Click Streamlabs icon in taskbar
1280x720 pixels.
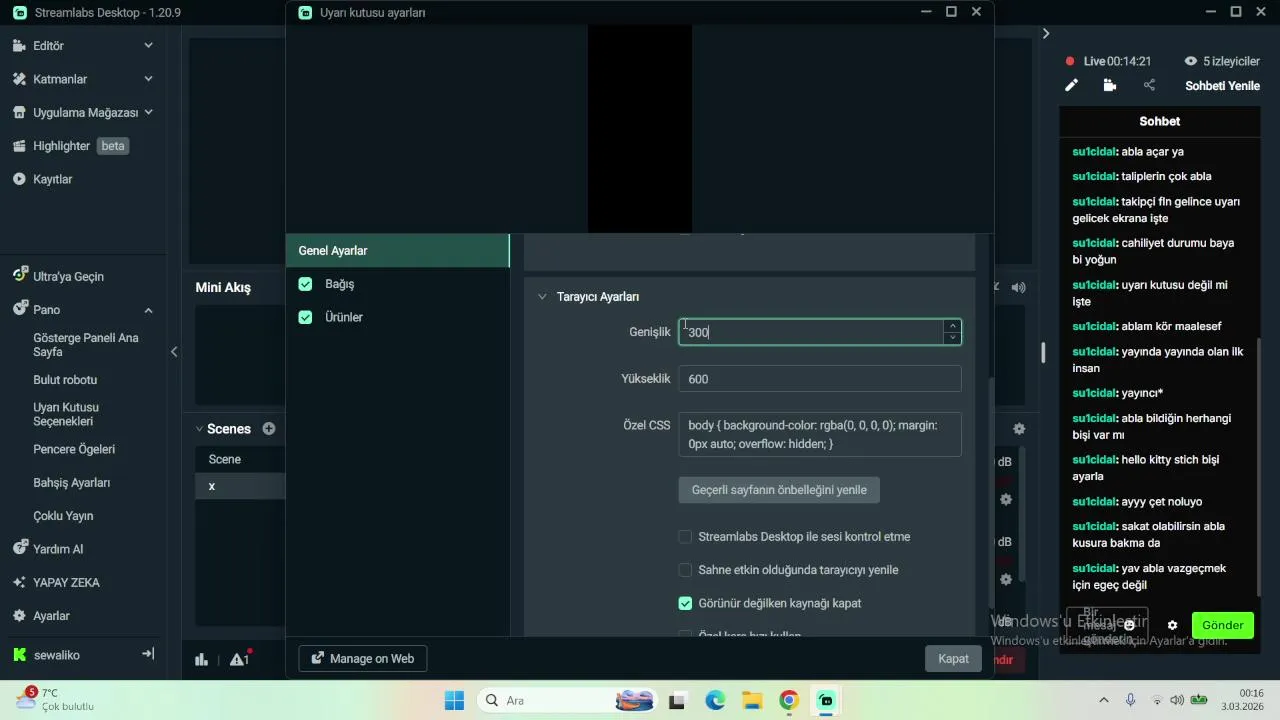[x=826, y=700]
